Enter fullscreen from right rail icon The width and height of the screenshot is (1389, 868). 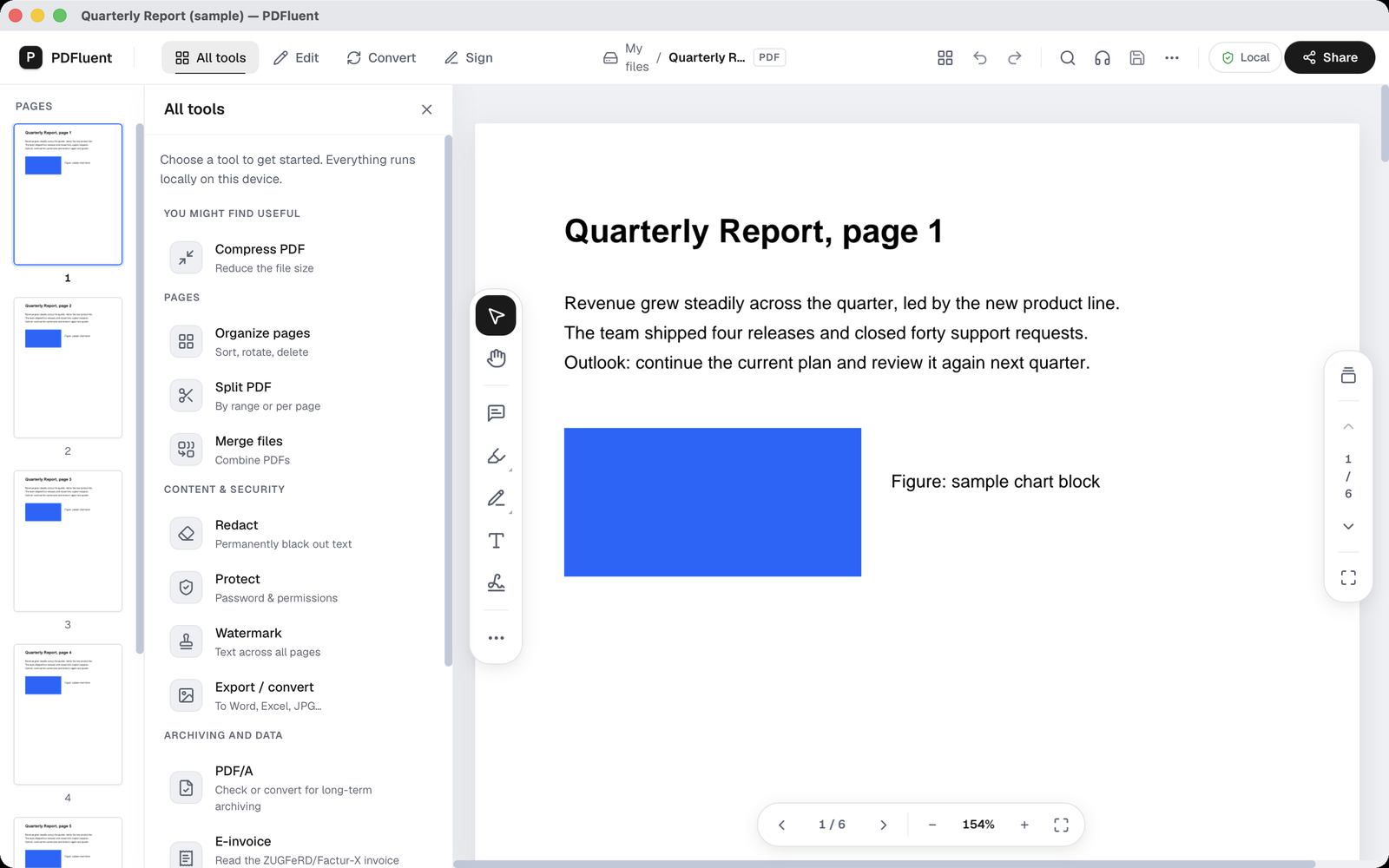click(1348, 577)
